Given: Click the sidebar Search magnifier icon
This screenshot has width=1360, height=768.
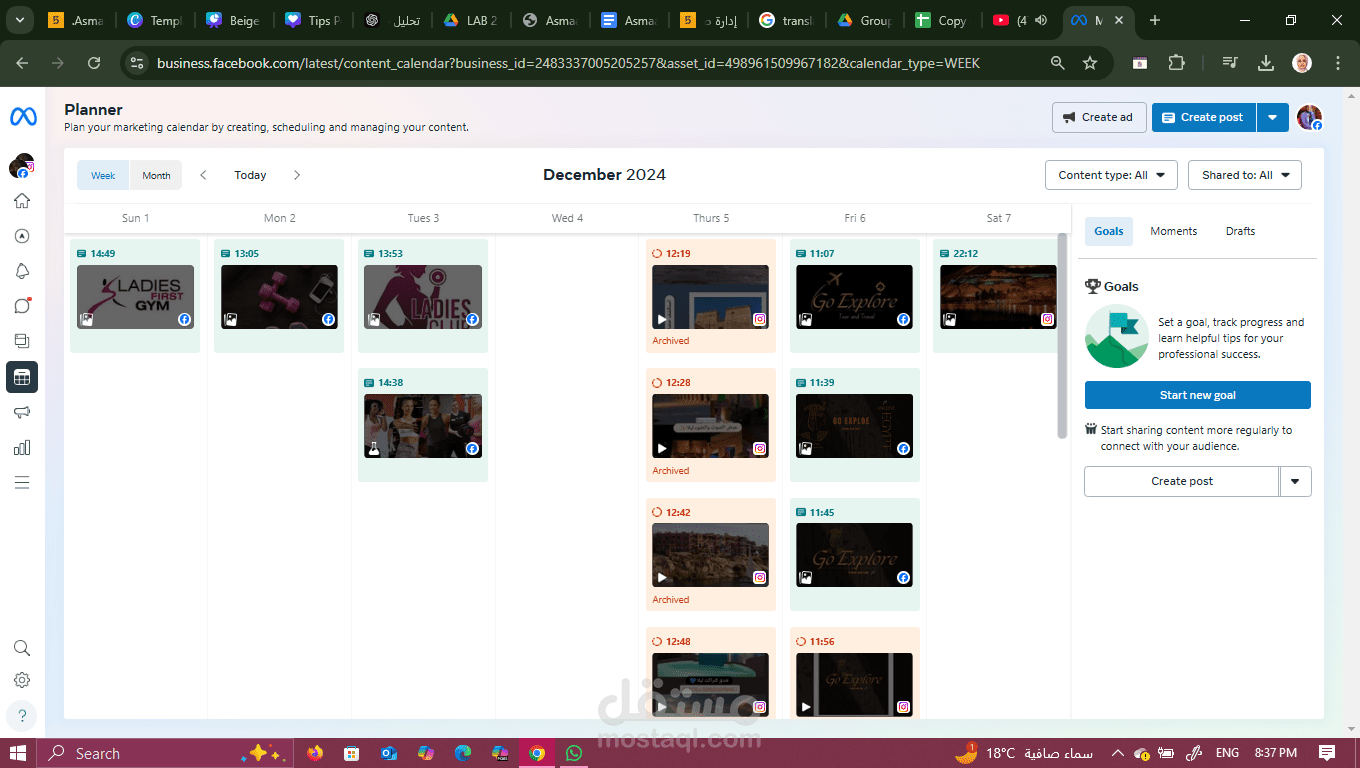Looking at the screenshot, I should coord(22,648).
